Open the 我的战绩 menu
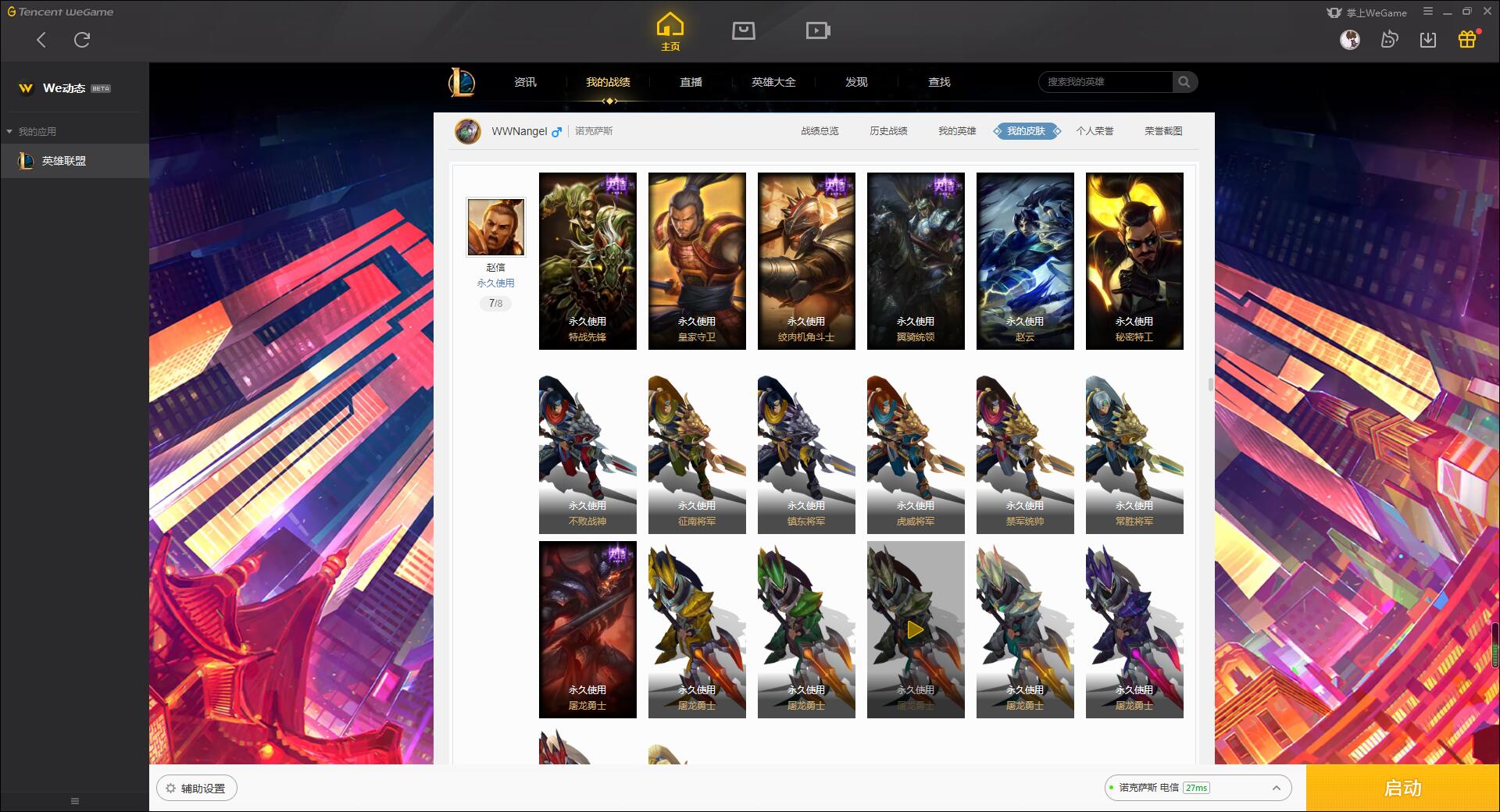The image size is (1500, 812). click(x=608, y=82)
